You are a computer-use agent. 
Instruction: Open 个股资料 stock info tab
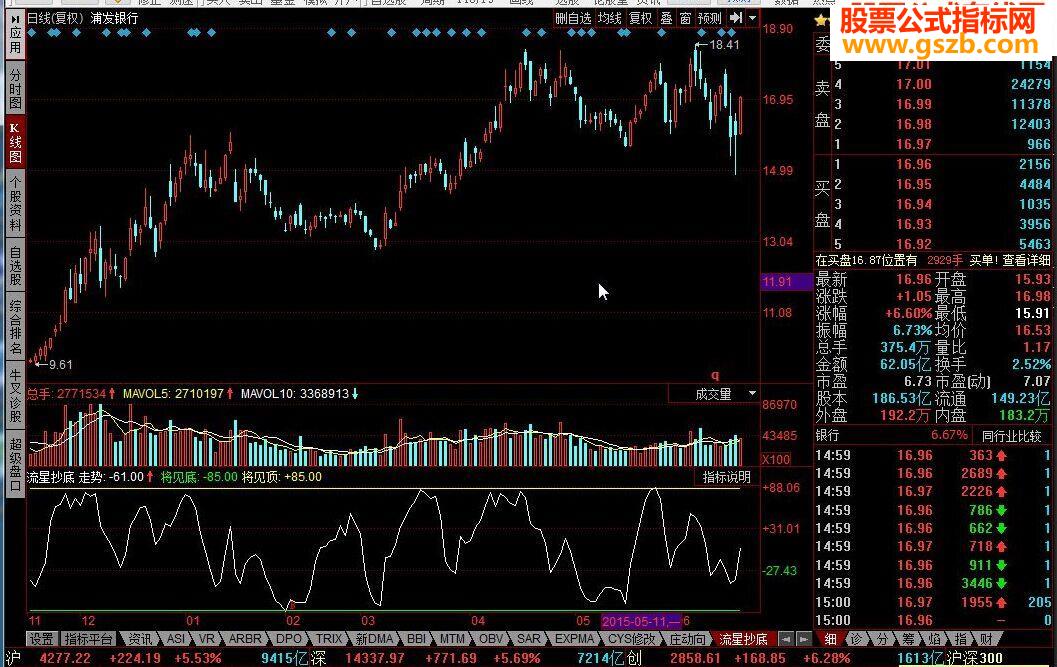point(15,204)
